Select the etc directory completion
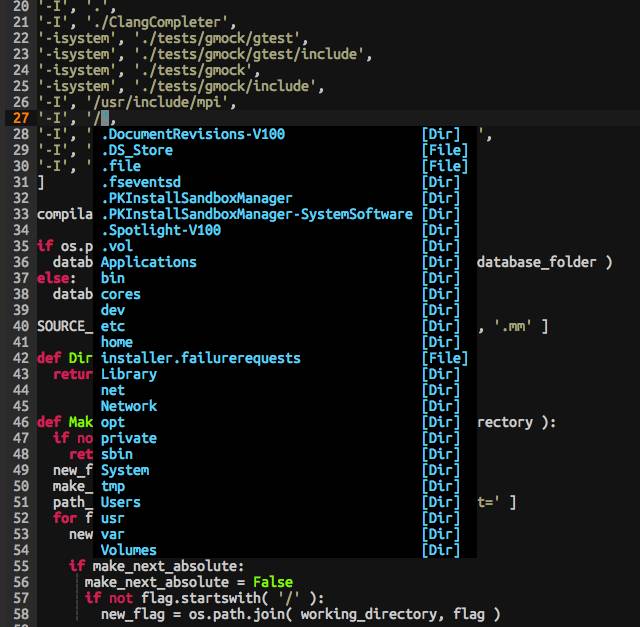Image resolution: width=640 pixels, height=627 pixels. click(x=284, y=326)
